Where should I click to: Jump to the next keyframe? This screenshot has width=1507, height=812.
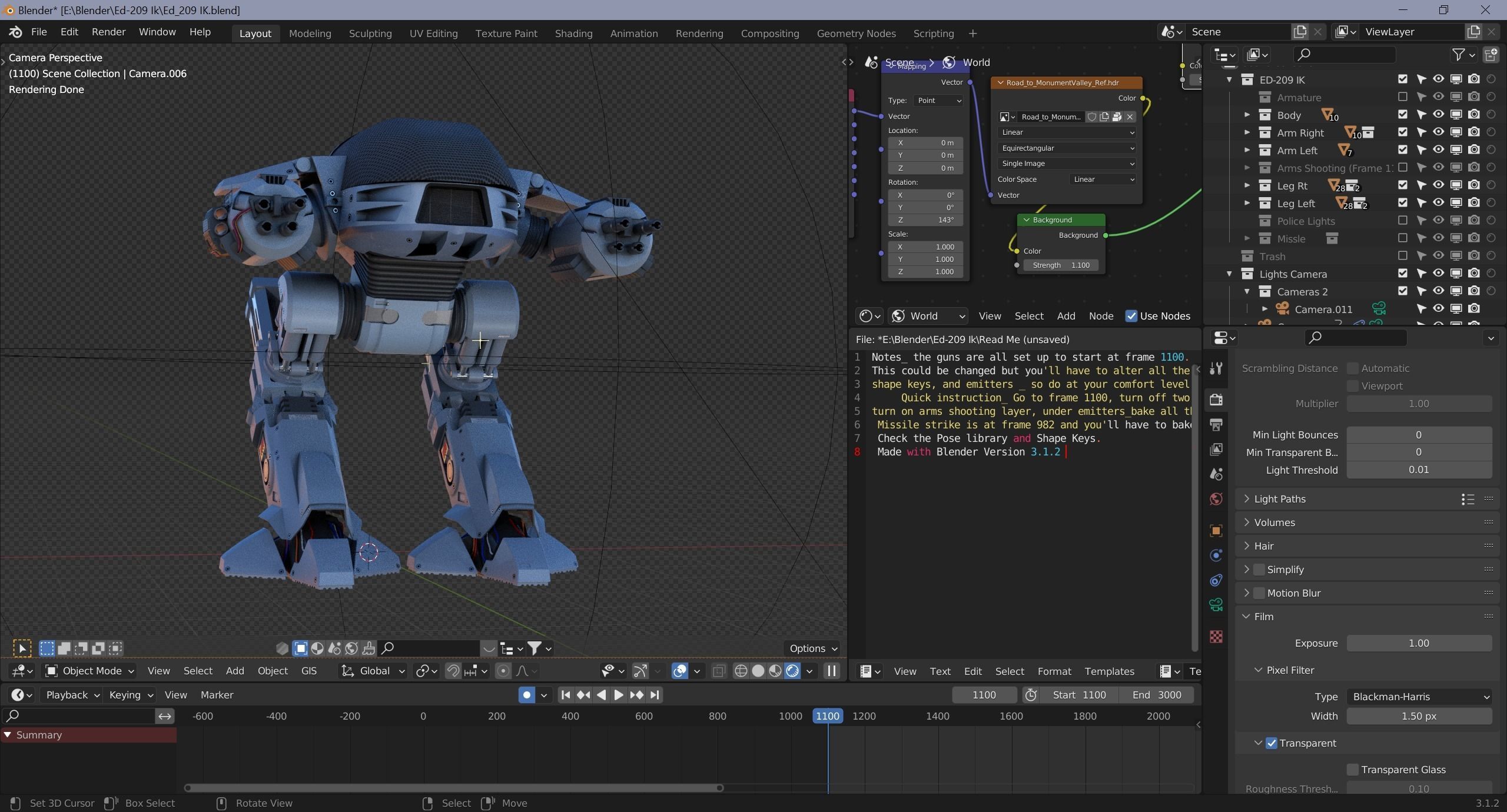click(x=636, y=695)
